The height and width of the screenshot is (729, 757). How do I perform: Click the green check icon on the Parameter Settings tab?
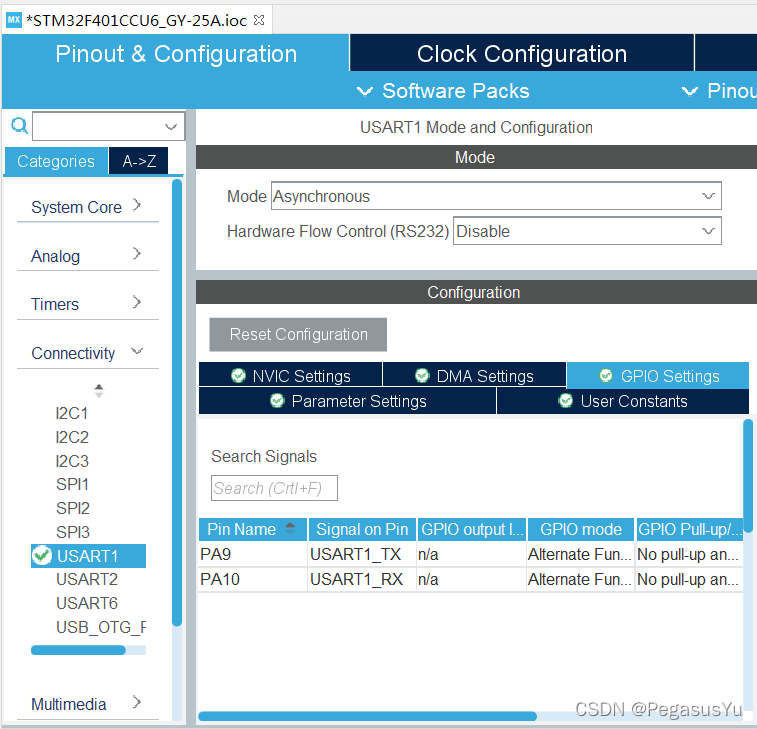(x=277, y=400)
